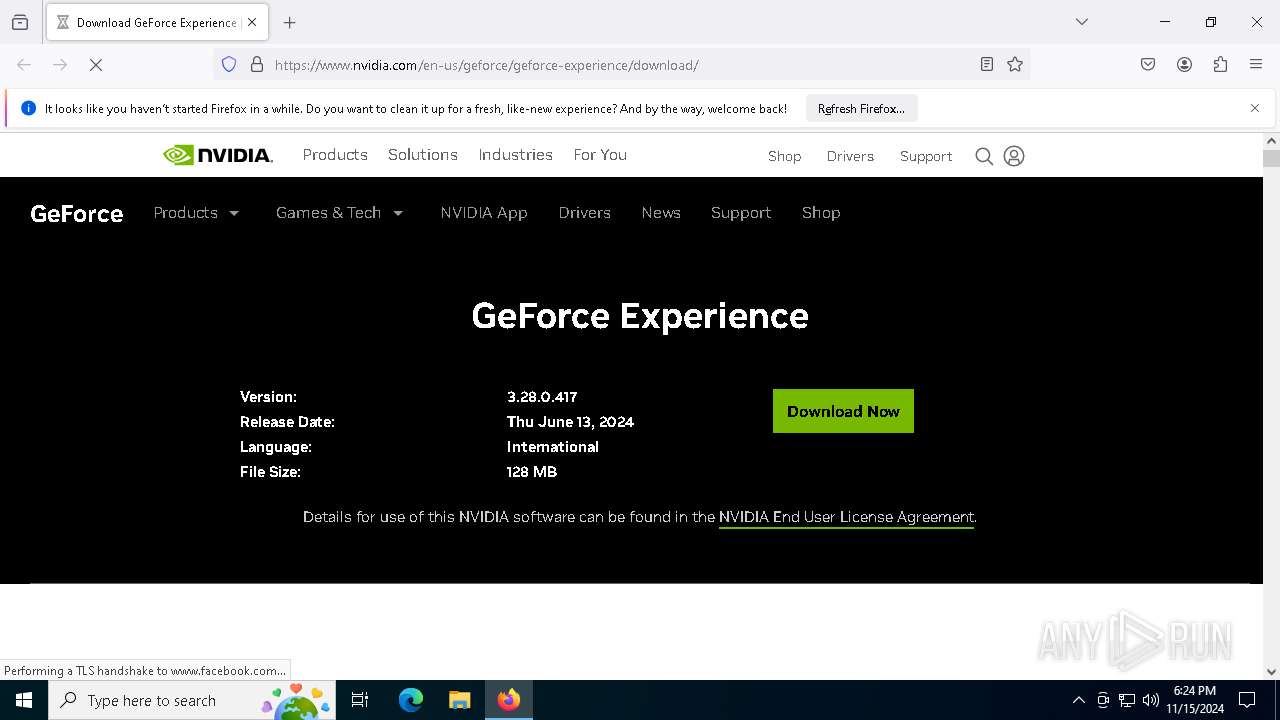Open NVIDIA site search icon

pos(984,156)
